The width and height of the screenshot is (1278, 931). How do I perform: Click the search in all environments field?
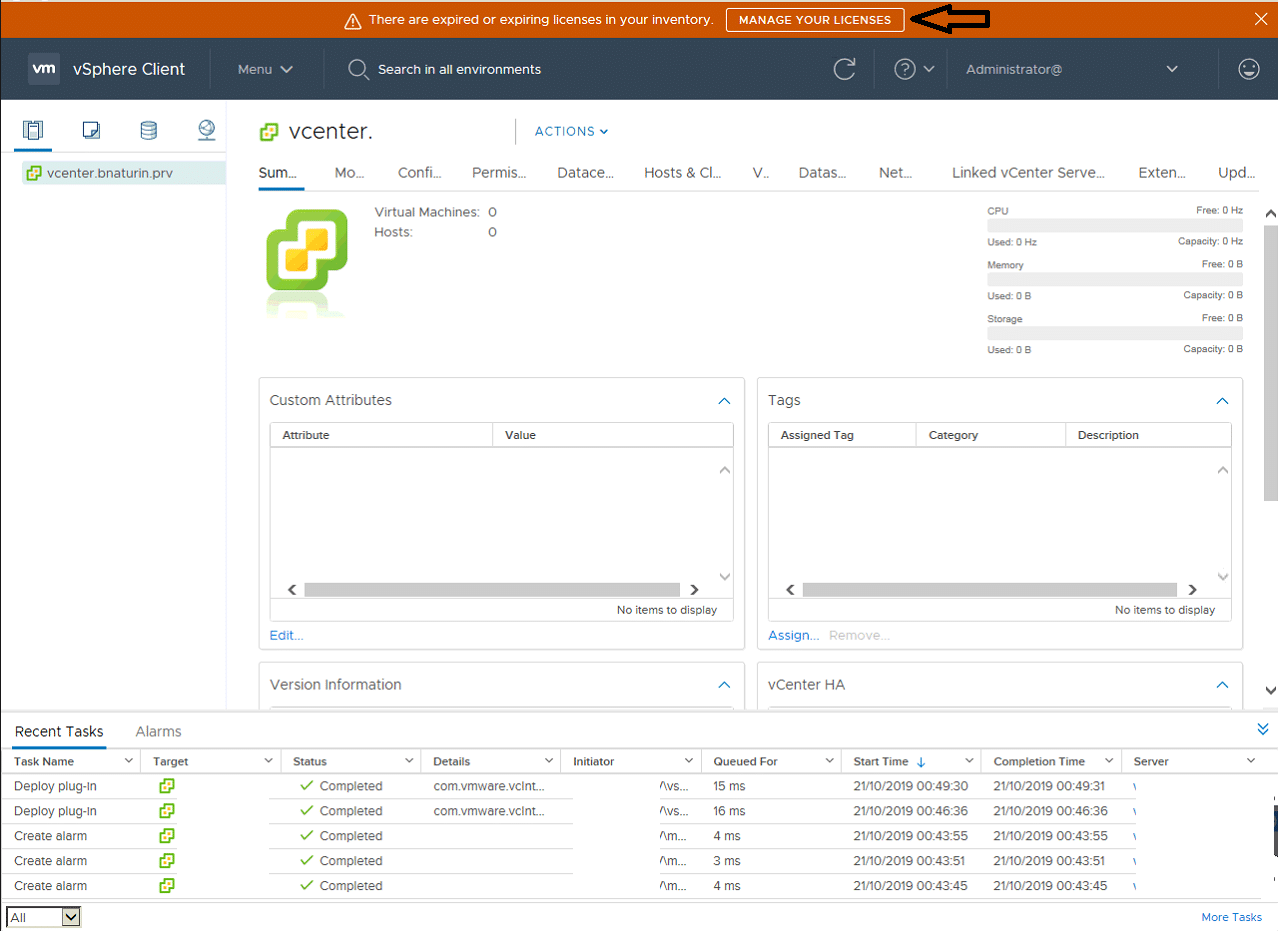pos(459,69)
